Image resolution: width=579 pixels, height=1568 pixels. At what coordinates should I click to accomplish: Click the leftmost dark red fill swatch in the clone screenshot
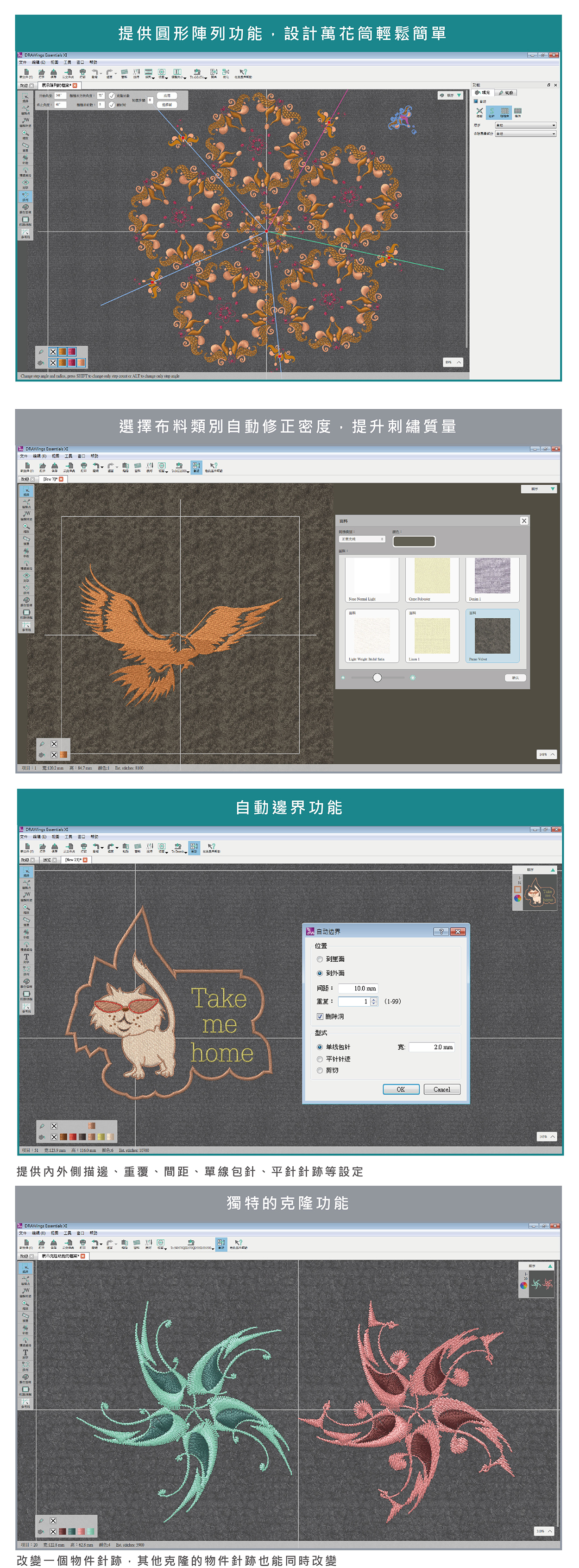pos(62,1531)
